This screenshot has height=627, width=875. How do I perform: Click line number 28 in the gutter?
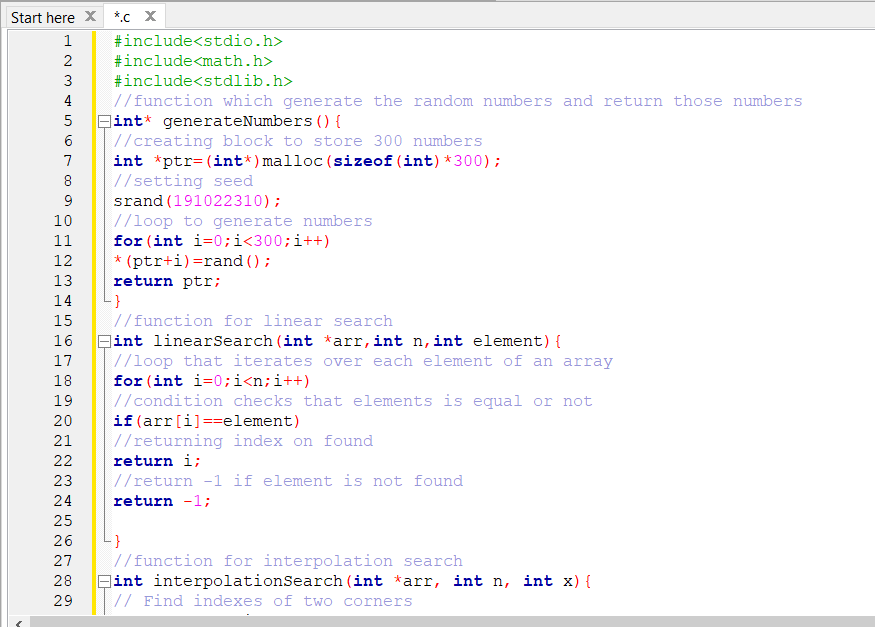[x=62, y=580]
